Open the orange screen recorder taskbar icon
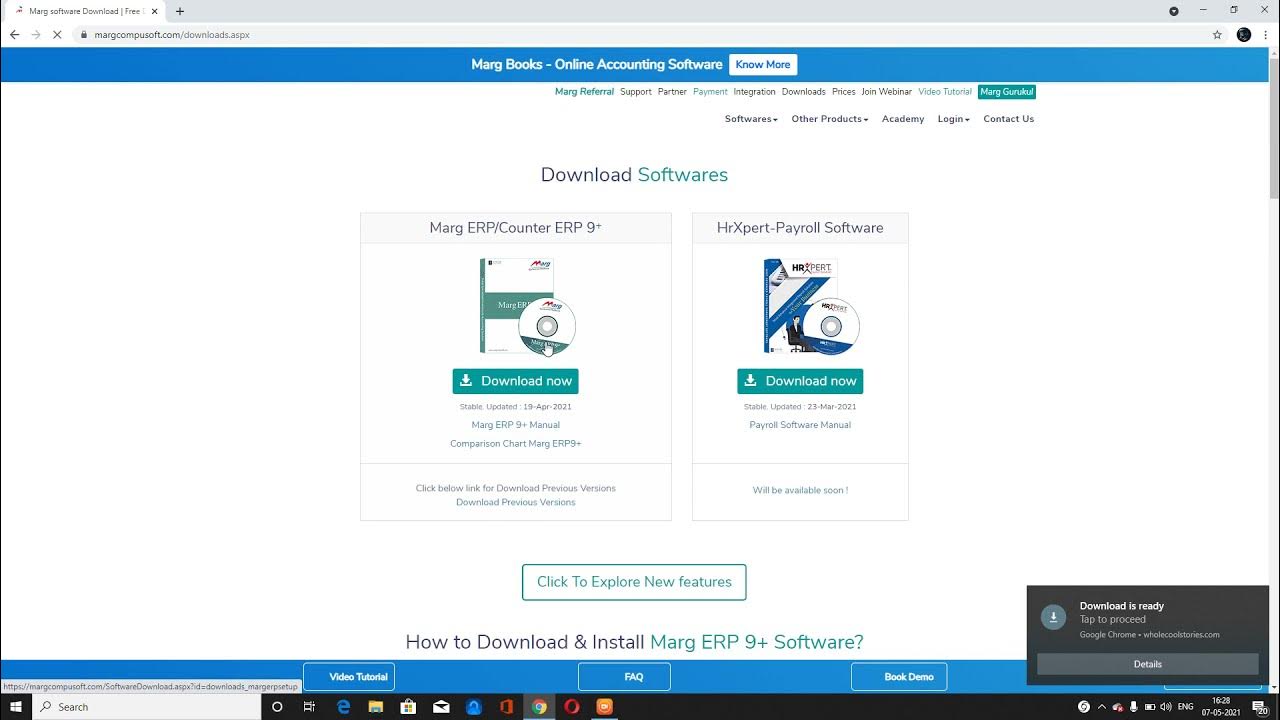 click(x=604, y=707)
